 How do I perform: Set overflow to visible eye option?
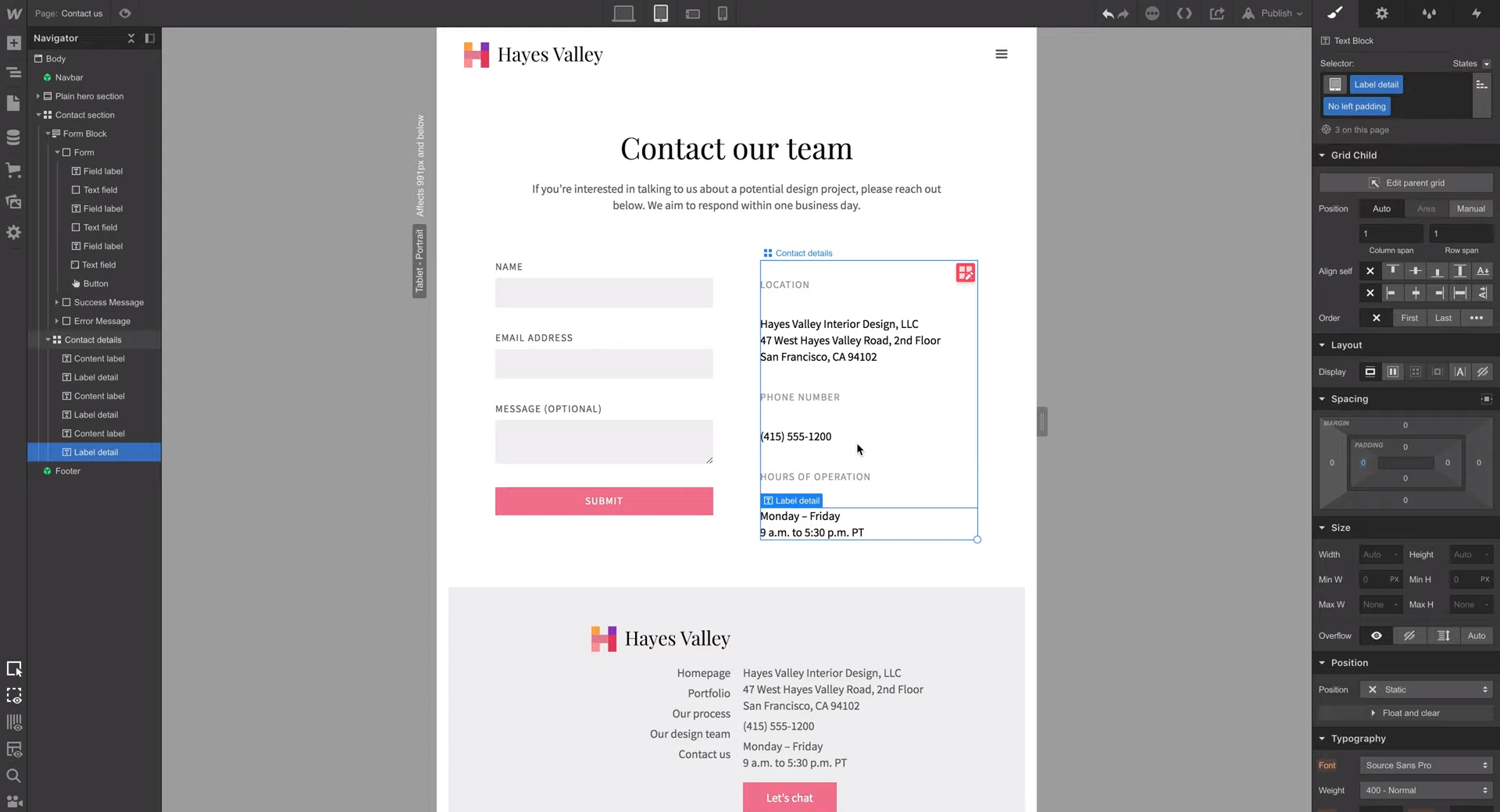tap(1376, 636)
